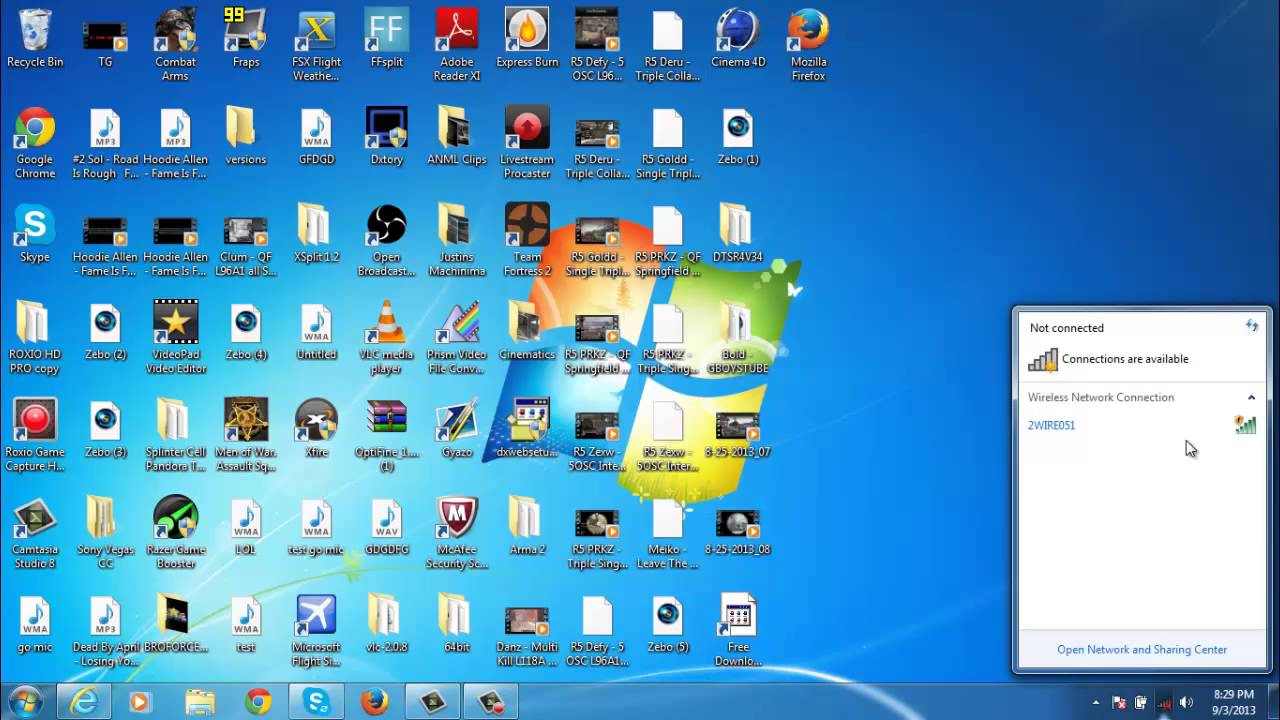Open VideoPad Video Editor icon
This screenshot has height=720, width=1280.
(x=175, y=338)
